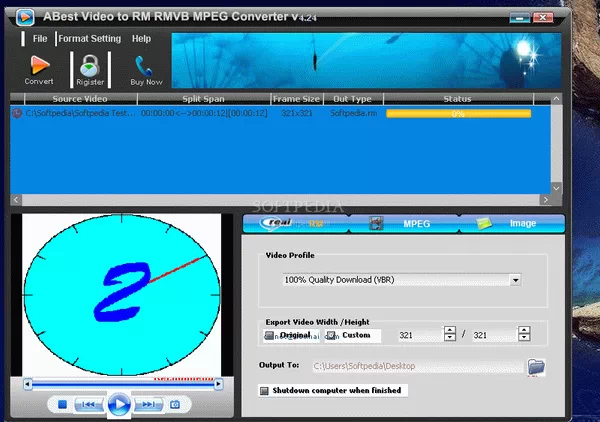Click the application logo in title bar
This screenshot has height=422, width=600.
coord(25,17)
